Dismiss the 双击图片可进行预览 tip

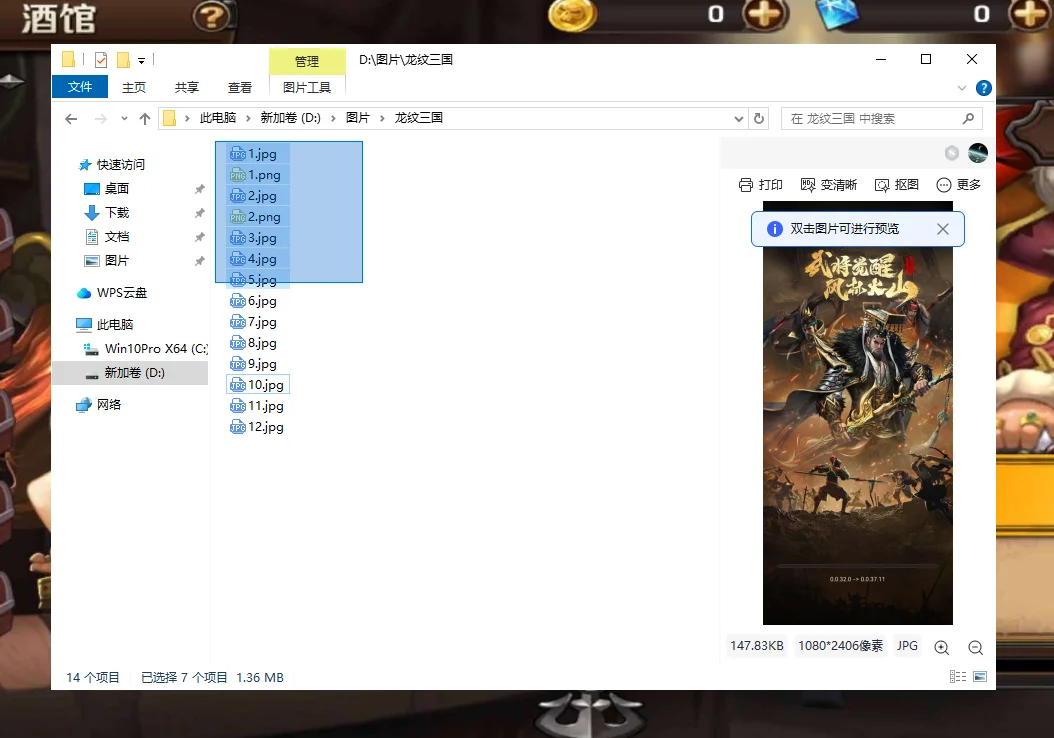(x=943, y=229)
